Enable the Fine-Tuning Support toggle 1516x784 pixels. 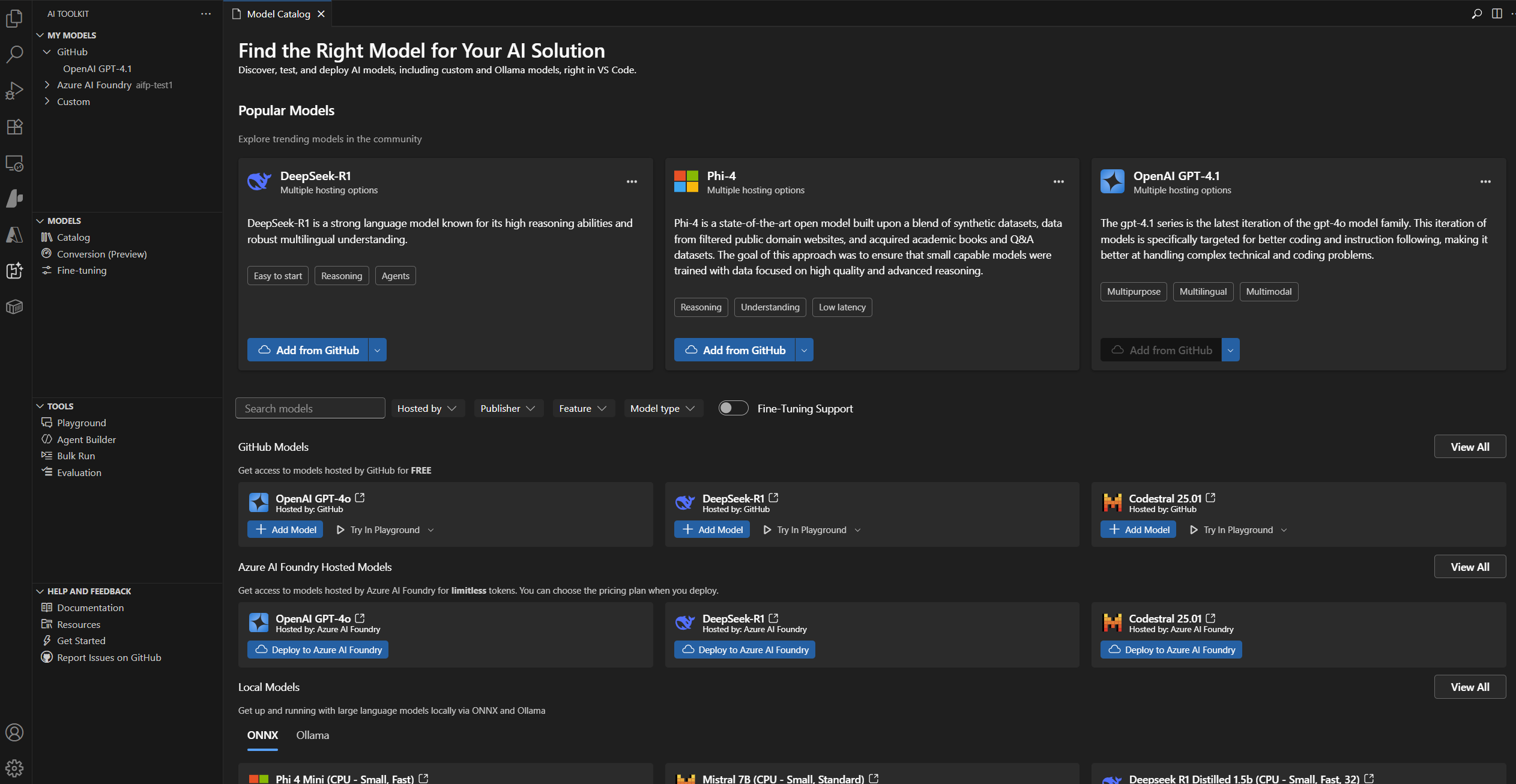(732, 408)
